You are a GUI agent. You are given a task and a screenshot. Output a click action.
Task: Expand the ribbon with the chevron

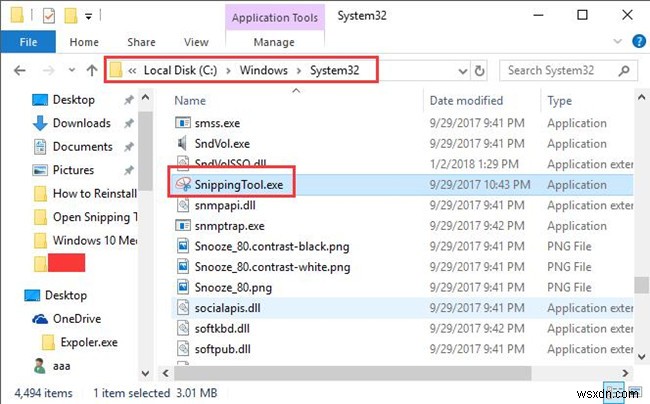pyautogui.click(x=617, y=41)
